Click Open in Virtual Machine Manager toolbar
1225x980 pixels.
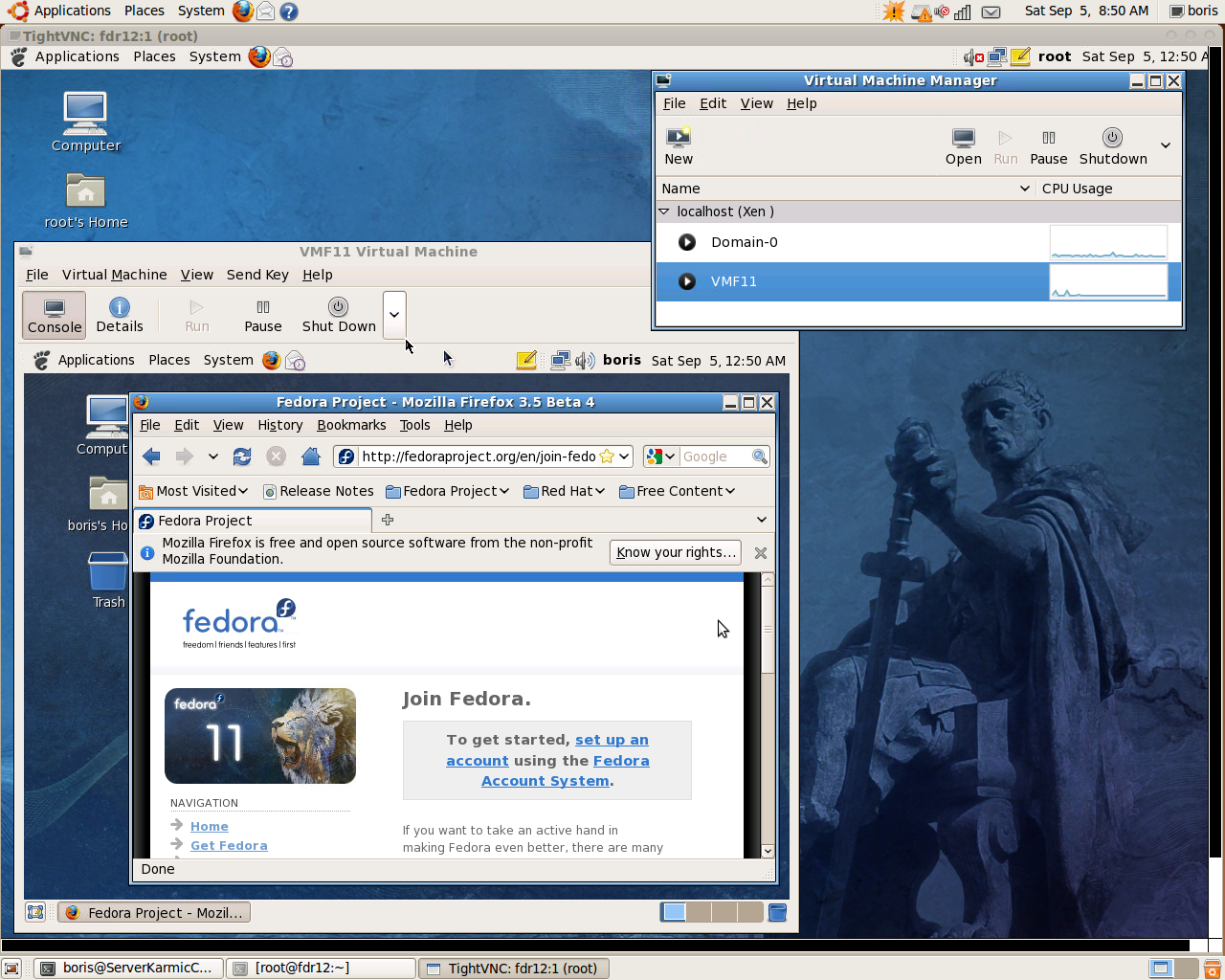[x=963, y=146]
